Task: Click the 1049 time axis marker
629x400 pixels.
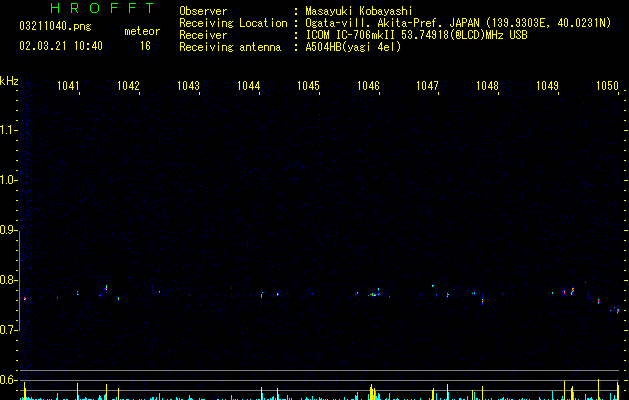Action: [547, 86]
